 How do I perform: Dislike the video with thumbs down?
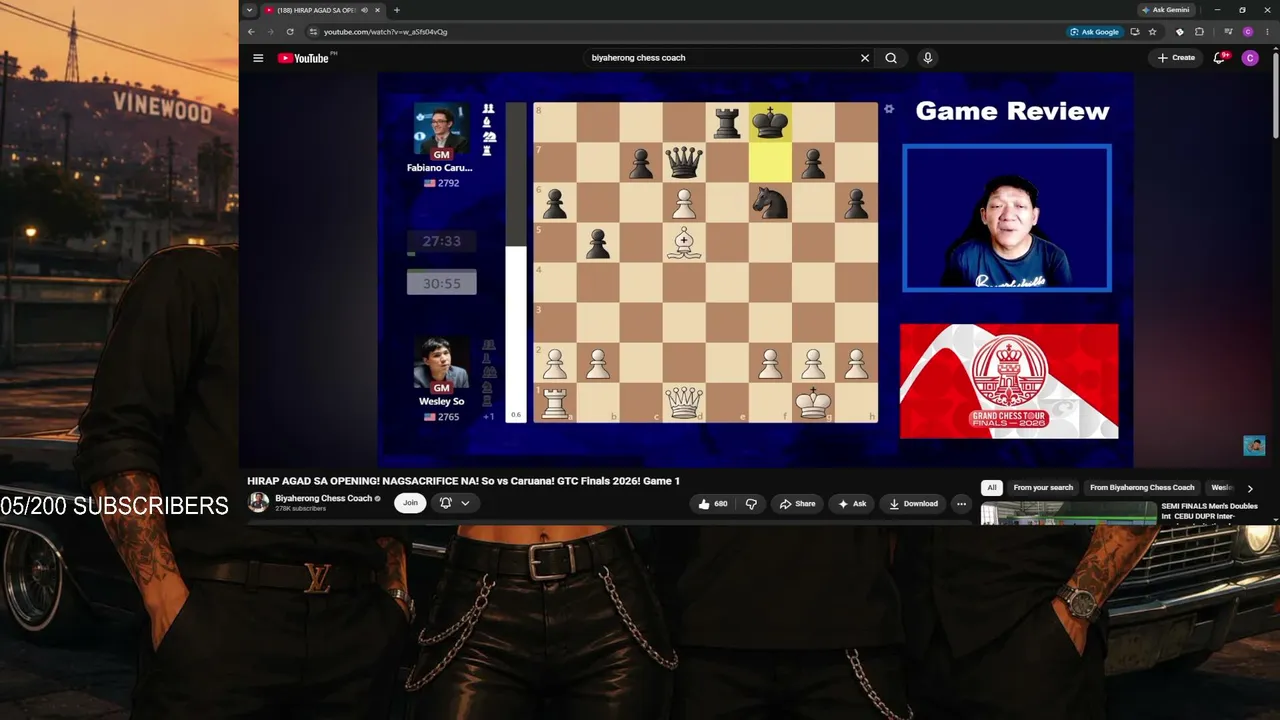tap(751, 504)
